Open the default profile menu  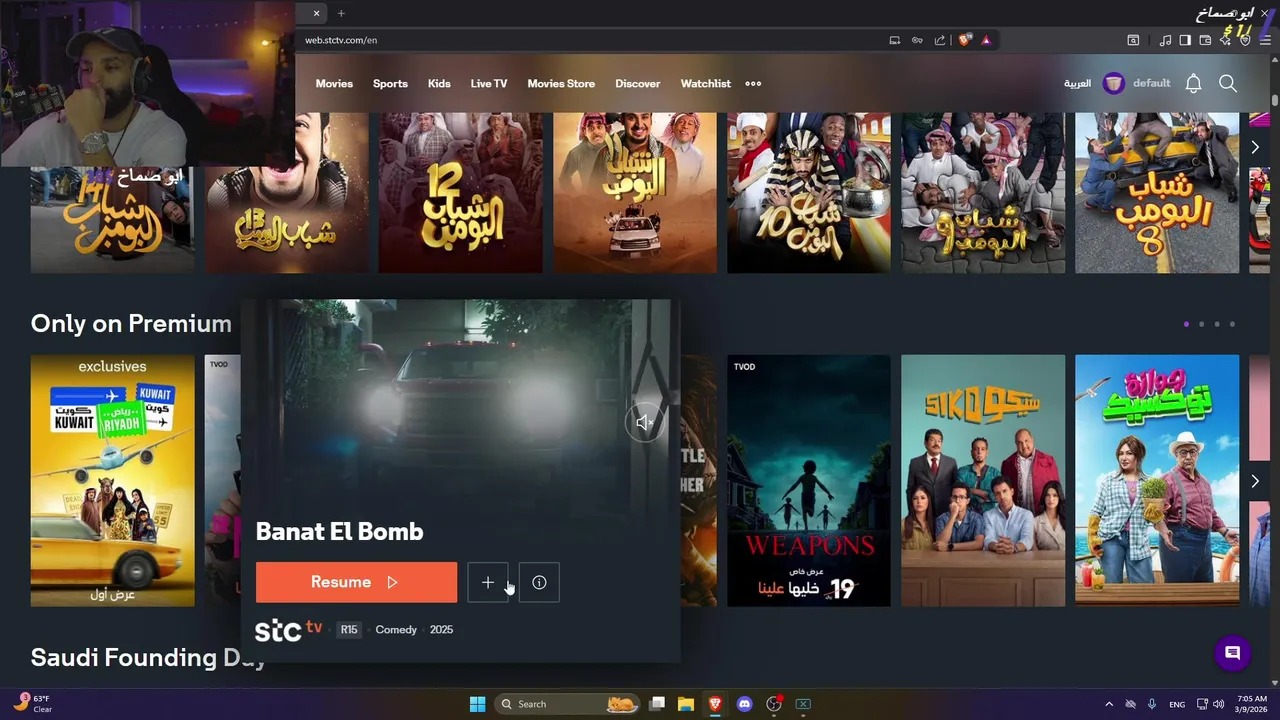click(1137, 84)
